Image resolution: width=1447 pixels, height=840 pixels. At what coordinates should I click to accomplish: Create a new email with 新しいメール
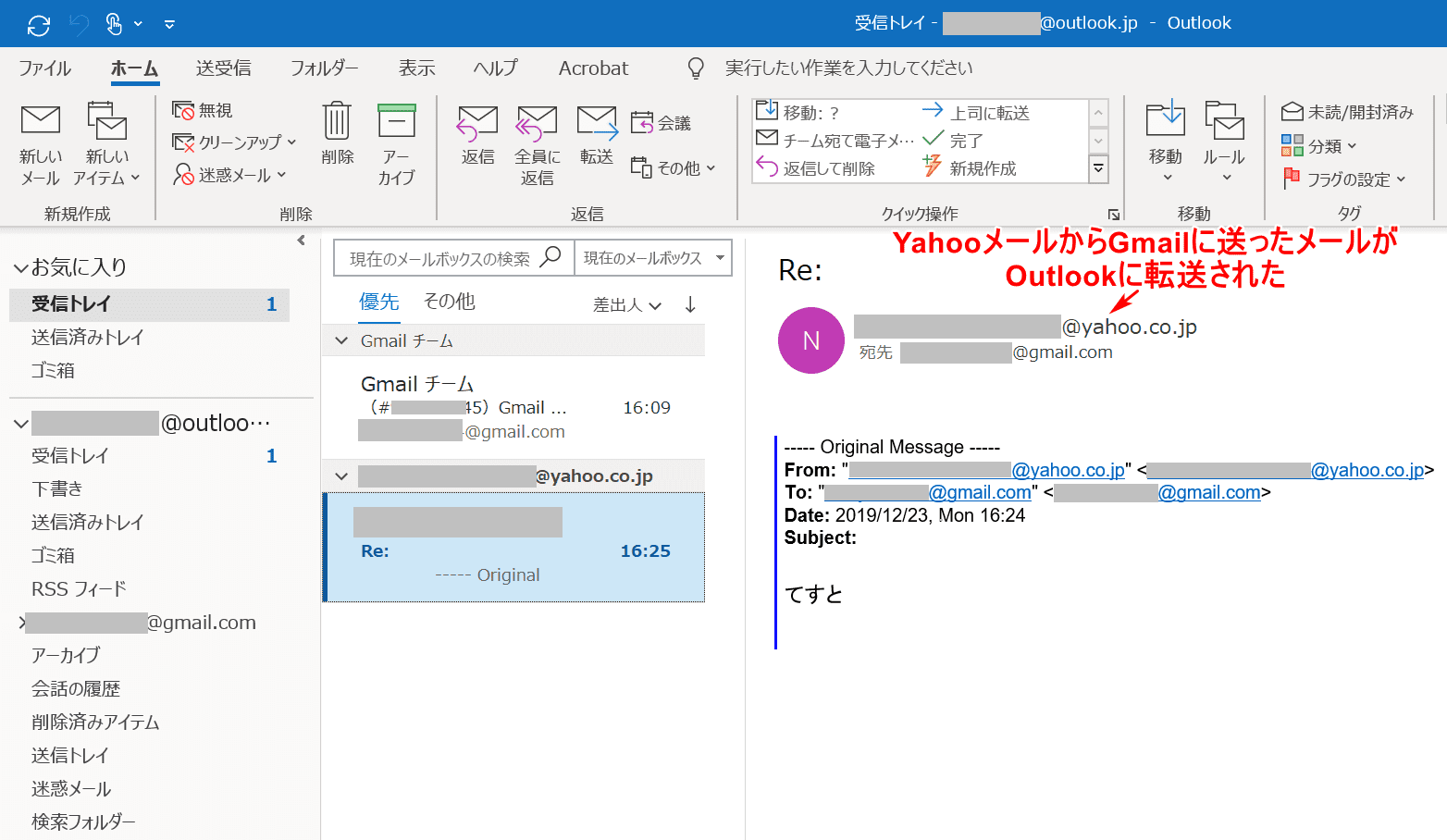tap(41, 144)
